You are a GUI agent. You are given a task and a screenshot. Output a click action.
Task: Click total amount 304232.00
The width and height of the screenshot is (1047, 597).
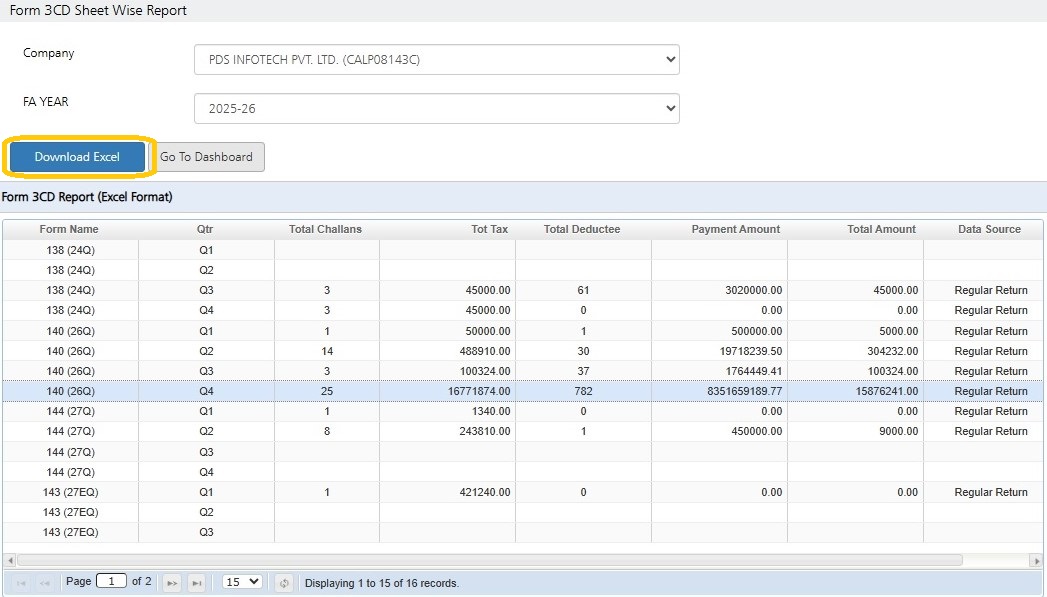coord(893,351)
